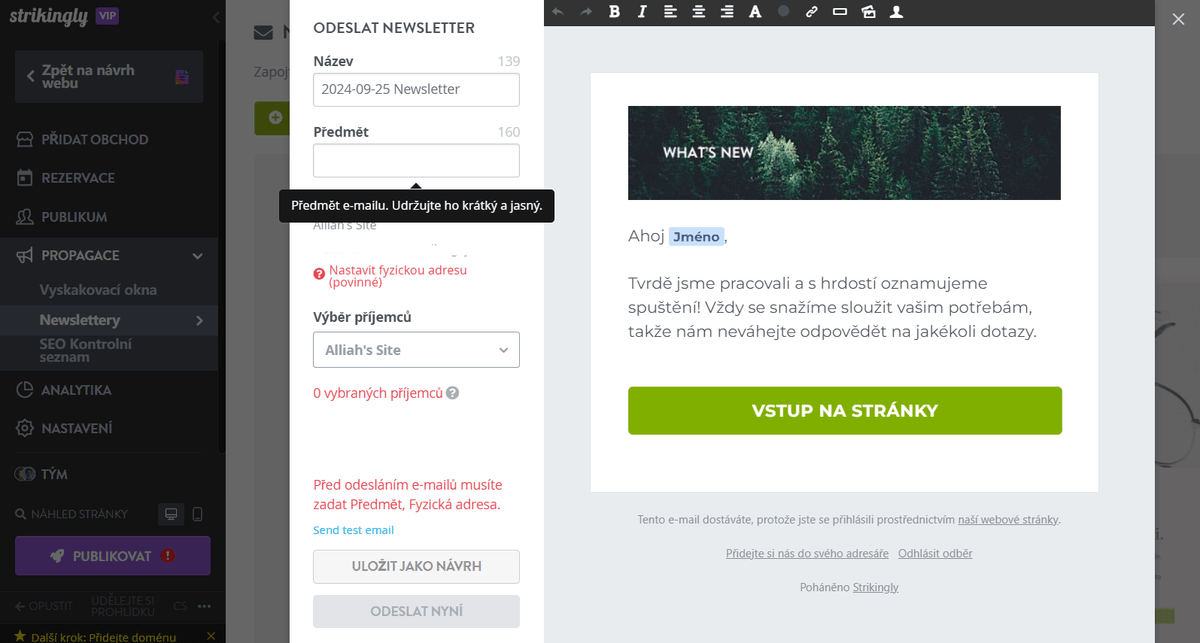Switch preview to desktop view
Viewport: 1200px width, 643px height.
[x=171, y=514]
